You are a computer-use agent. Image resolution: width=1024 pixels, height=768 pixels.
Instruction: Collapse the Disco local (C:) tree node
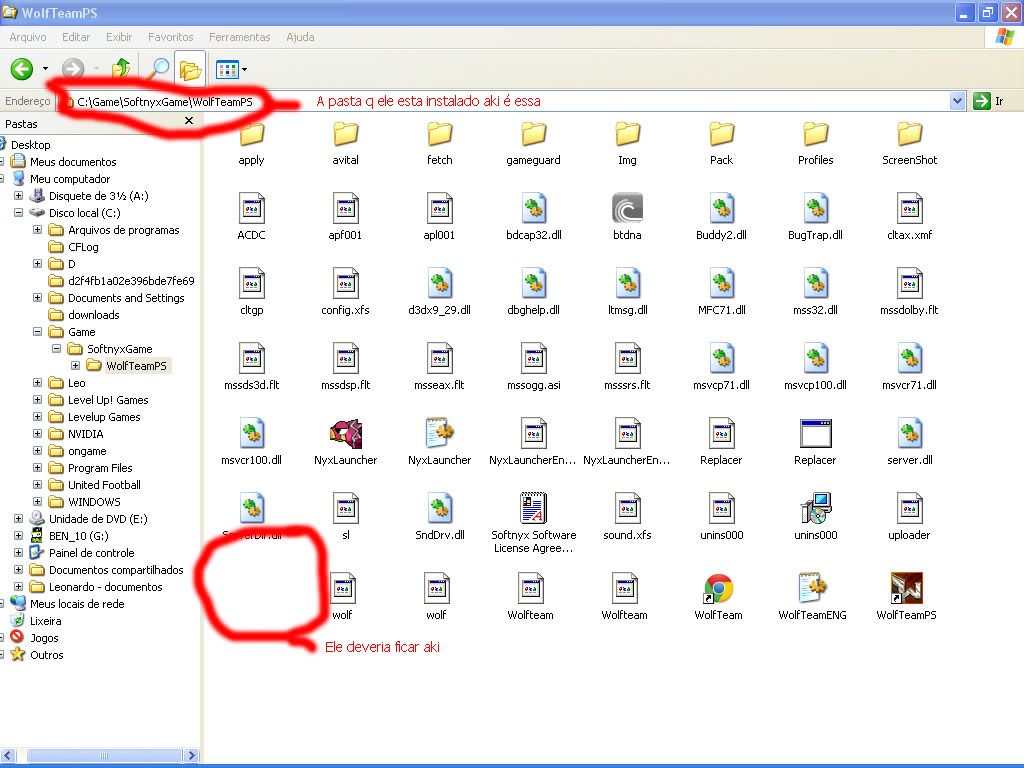19,213
